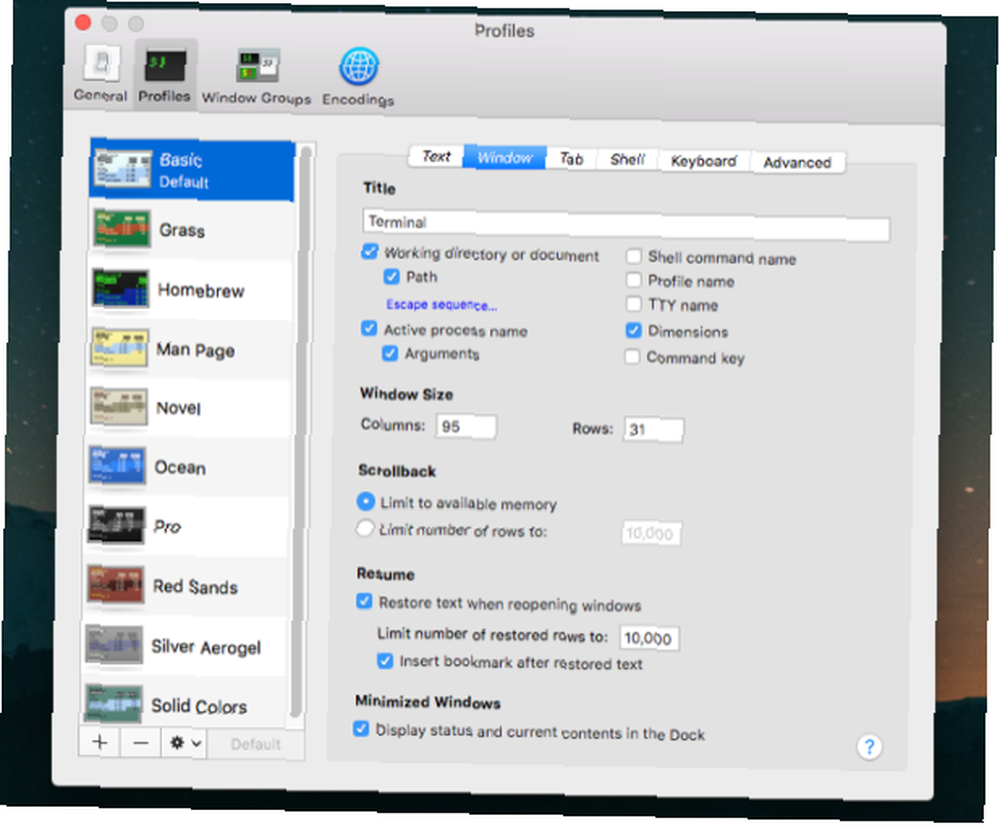Select the Basic profile thumbnail
Screen dimensions: 1000x826
[124, 169]
